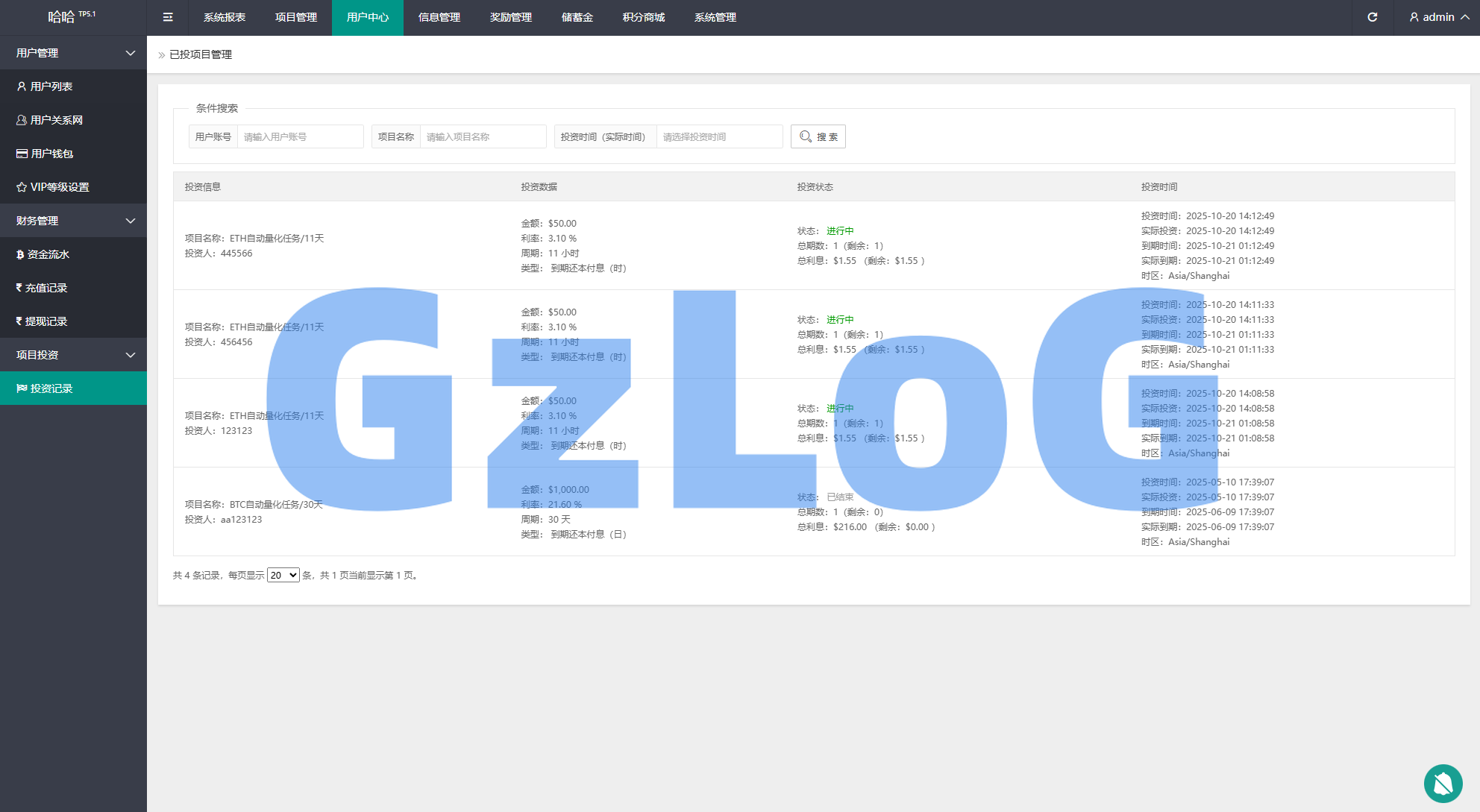The width and height of the screenshot is (1480, 812).
Task: Focus the 用户账号 input field
Action: pyautogui.click(x=300, y=136)
